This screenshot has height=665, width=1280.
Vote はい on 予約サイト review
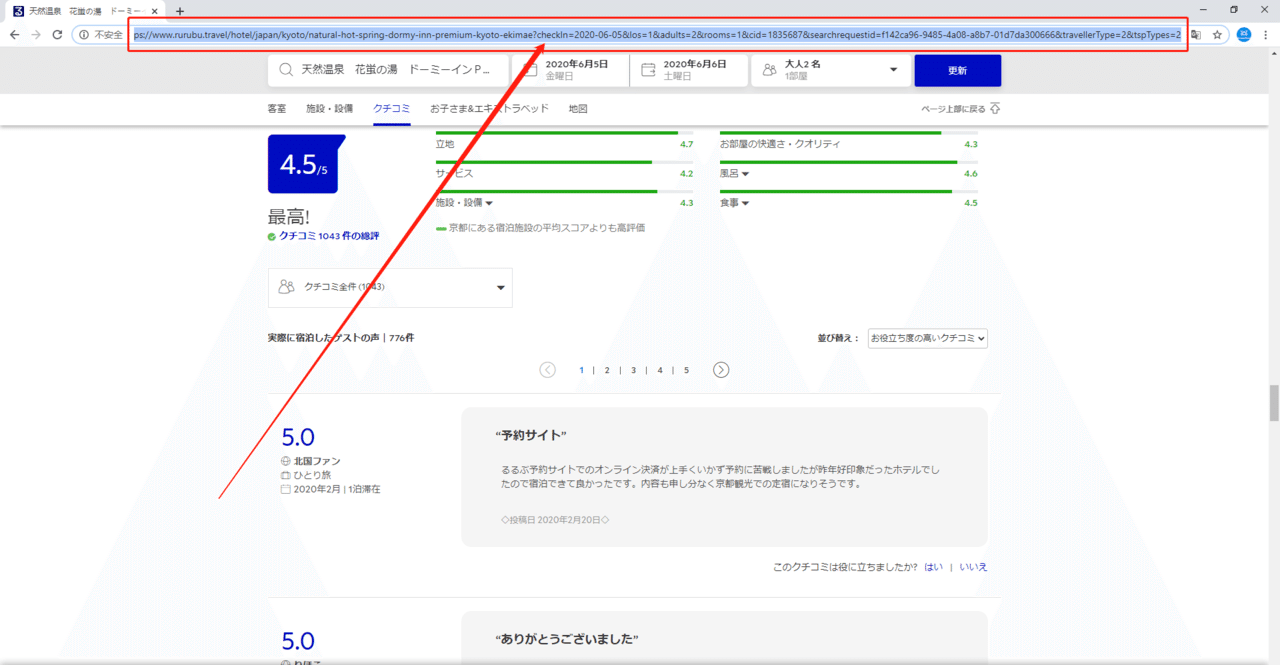pos(933,567)
